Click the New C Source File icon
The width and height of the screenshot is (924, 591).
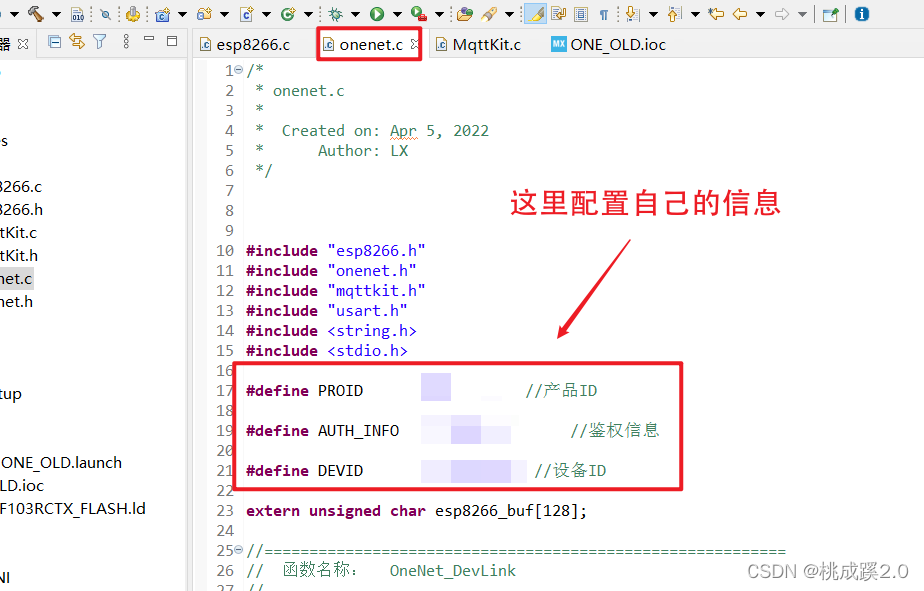(247, 14)
